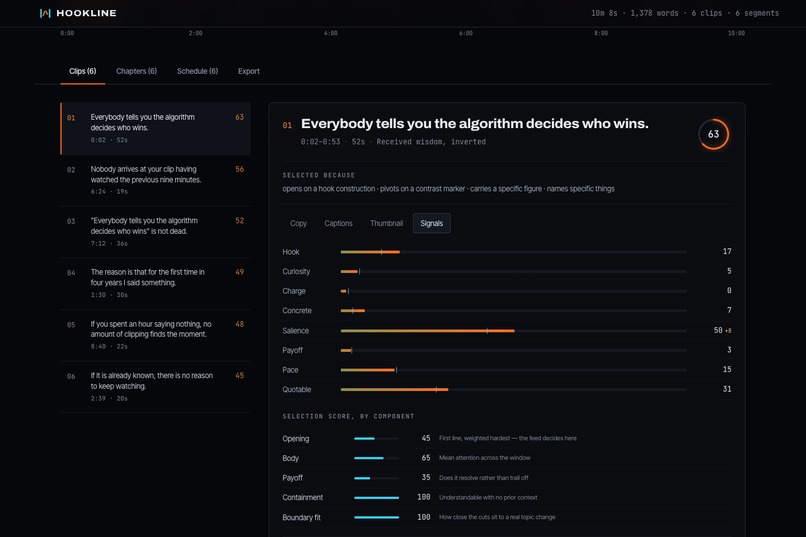This screenshot has width=806, height=537.
Task: Select clip 05 'If you spent an hour saying nothing'
Action: click(155, 335)
